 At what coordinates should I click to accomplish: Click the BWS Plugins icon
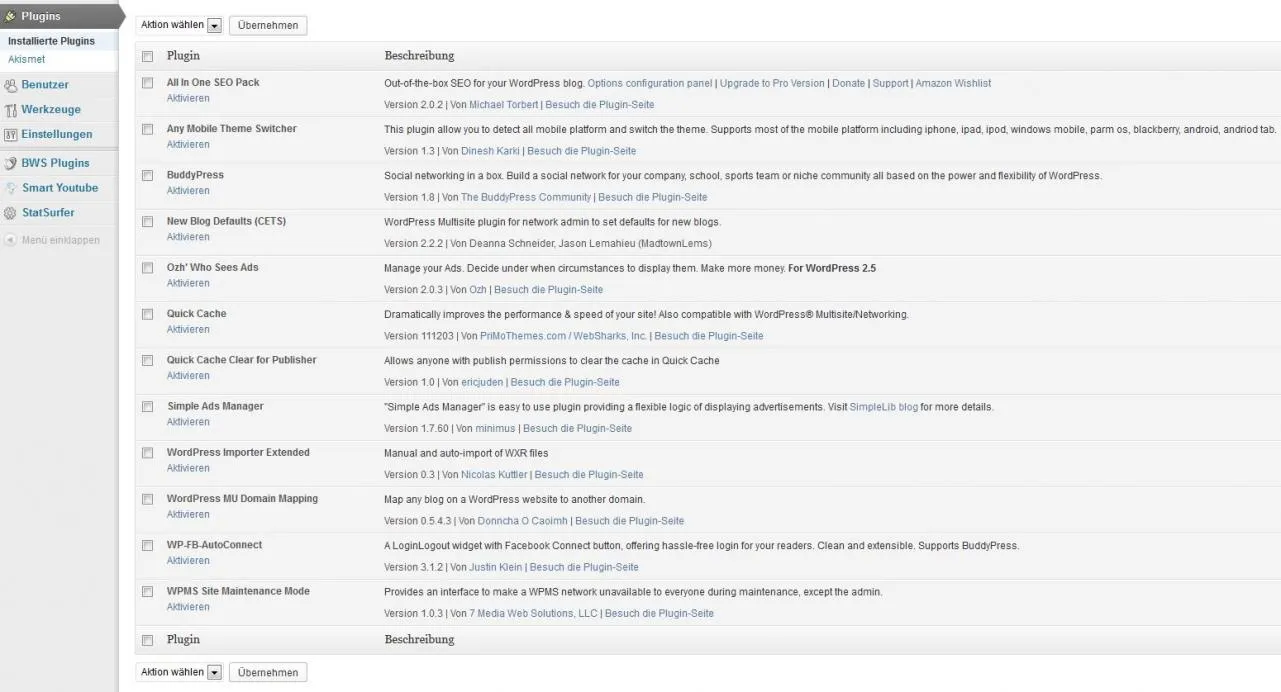(11, 163)
